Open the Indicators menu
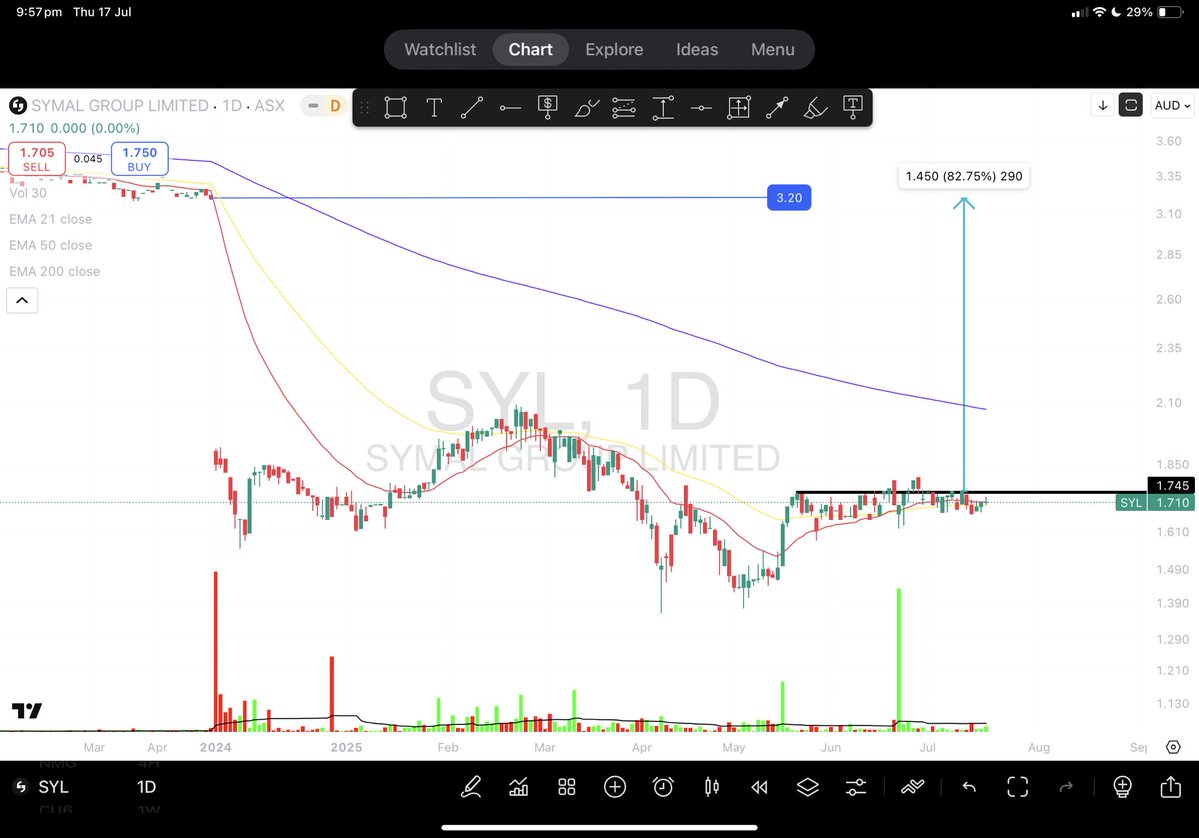Screen dimensions: 1199x838 (518, 786)
